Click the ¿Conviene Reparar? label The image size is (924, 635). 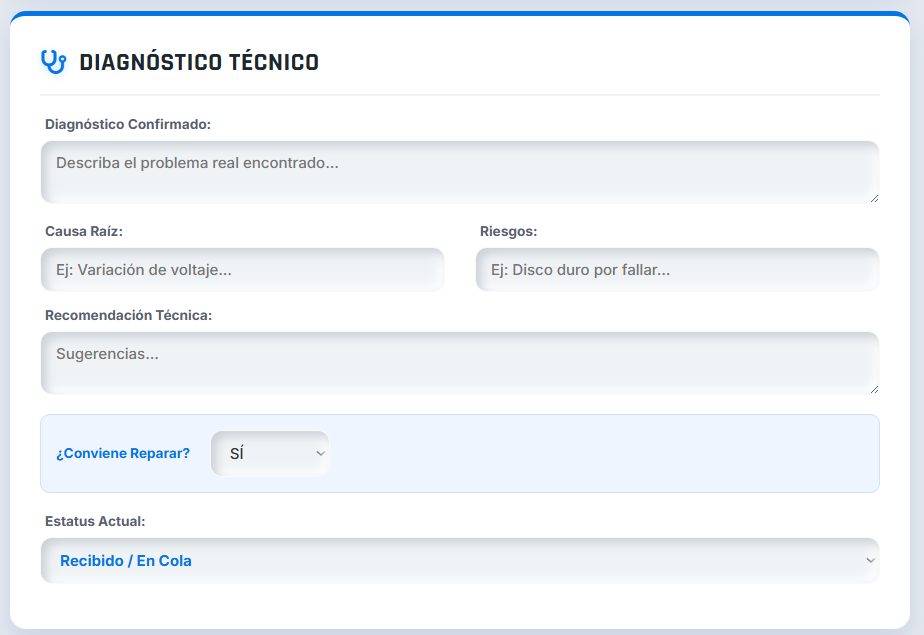point(123,453)
